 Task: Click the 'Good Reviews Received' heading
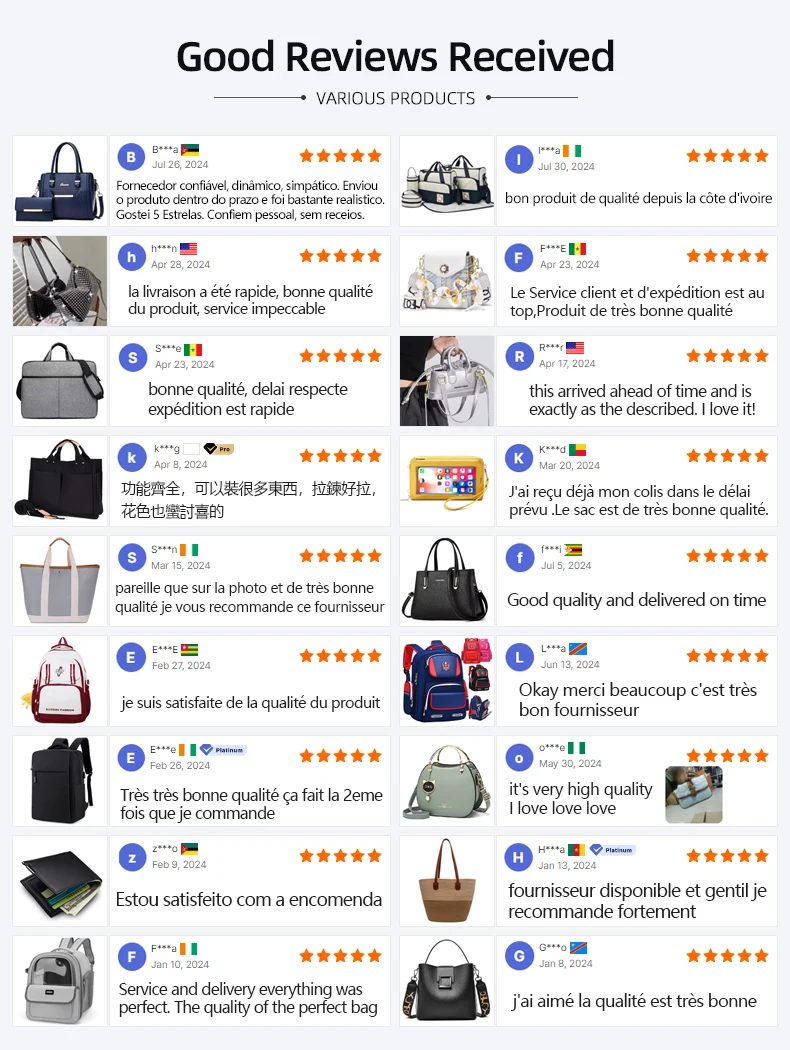tap(396, 56)
